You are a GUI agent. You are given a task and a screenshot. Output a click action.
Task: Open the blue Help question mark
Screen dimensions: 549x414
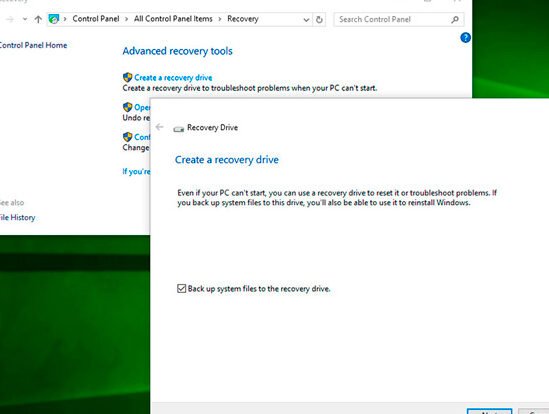(x=465, y=37)
